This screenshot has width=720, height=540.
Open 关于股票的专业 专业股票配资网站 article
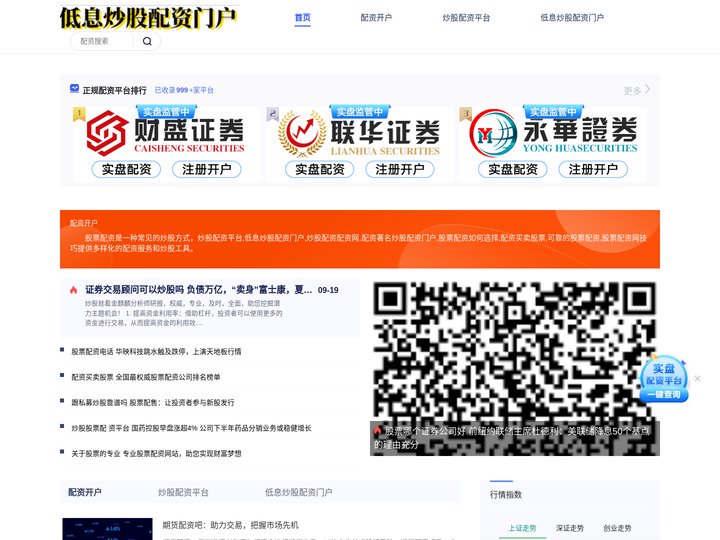pos(156,454)
